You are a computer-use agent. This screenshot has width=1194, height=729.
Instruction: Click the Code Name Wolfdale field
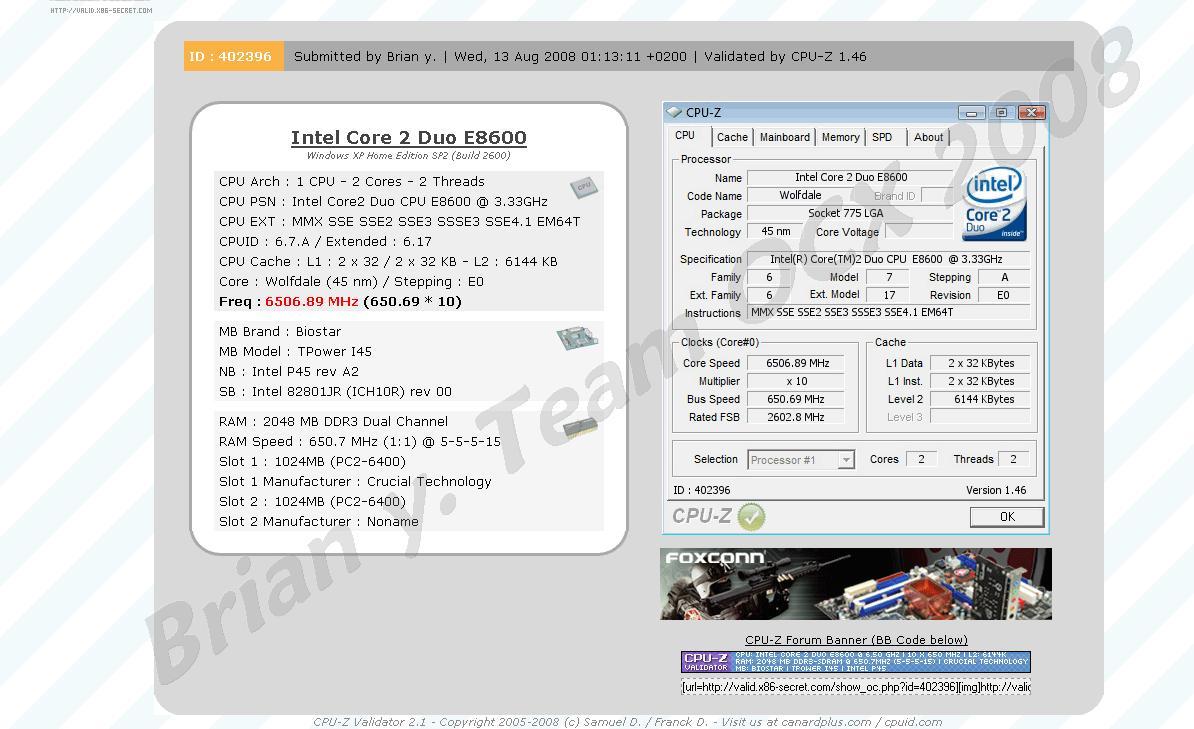tap(800, 196)
